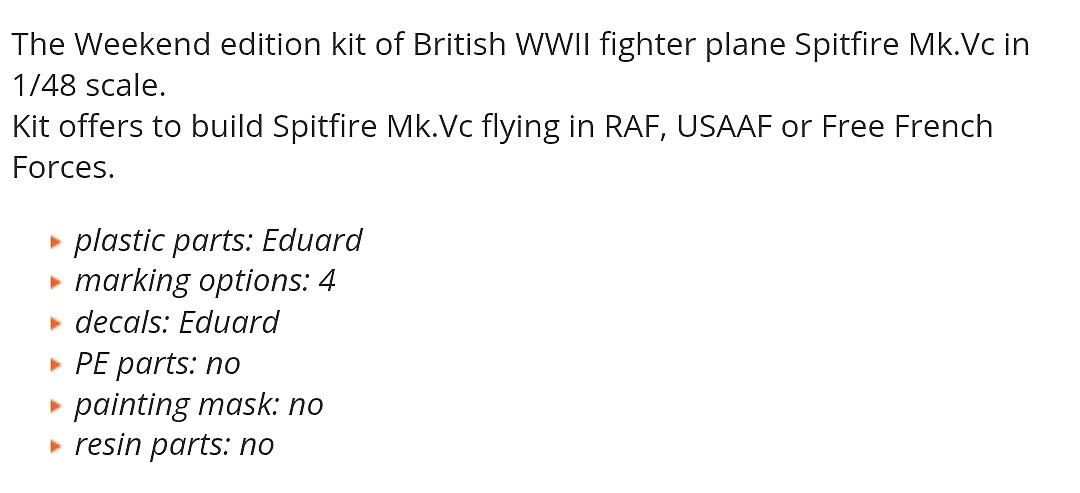Click the bullet arrow before "marking options"
The width and height of the screenshot is (1080, 493).
(x=56, y=283)
